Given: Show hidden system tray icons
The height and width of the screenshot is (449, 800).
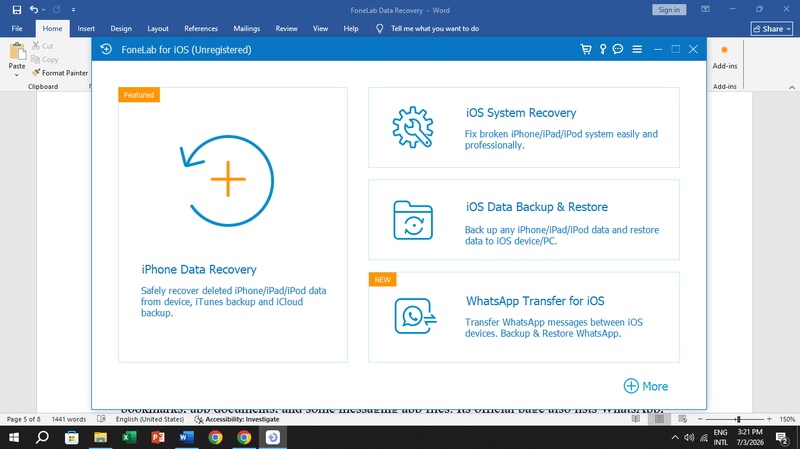Looking at the screenshot, I should tap(675, 437).
